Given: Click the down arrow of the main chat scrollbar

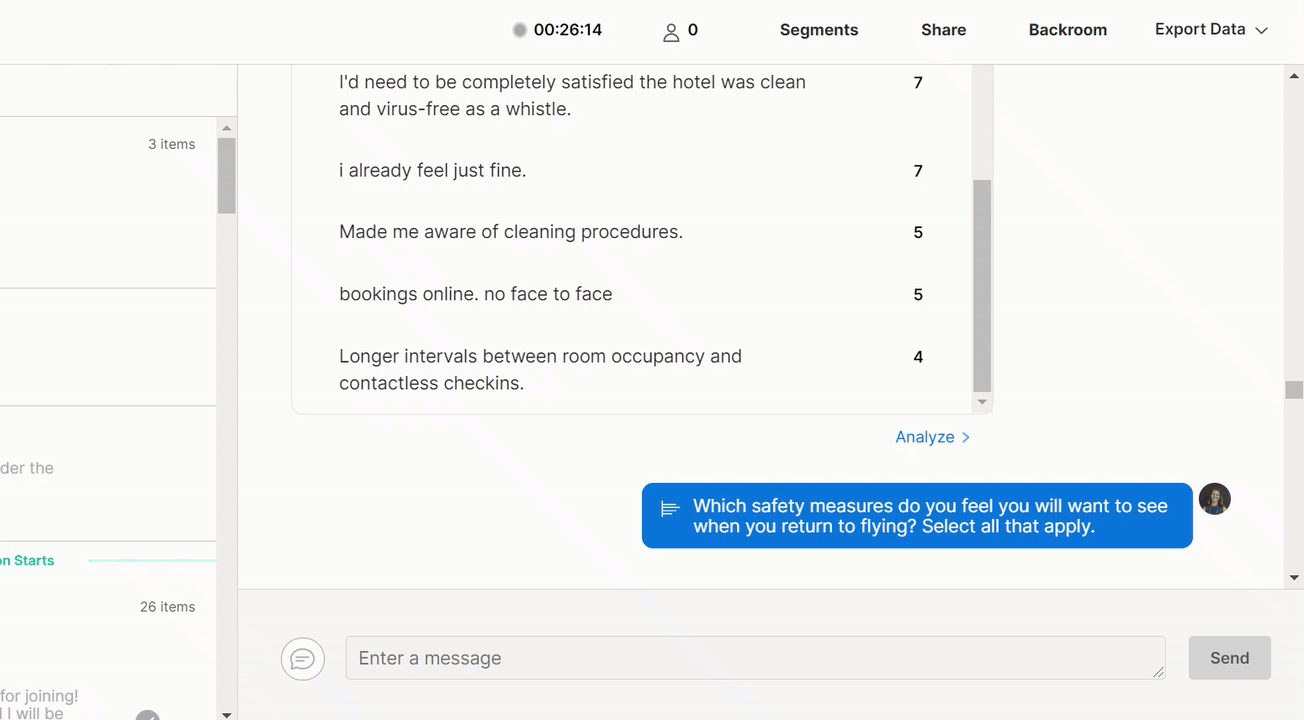Looking at the screenshot, I should tap(1294, 578).
